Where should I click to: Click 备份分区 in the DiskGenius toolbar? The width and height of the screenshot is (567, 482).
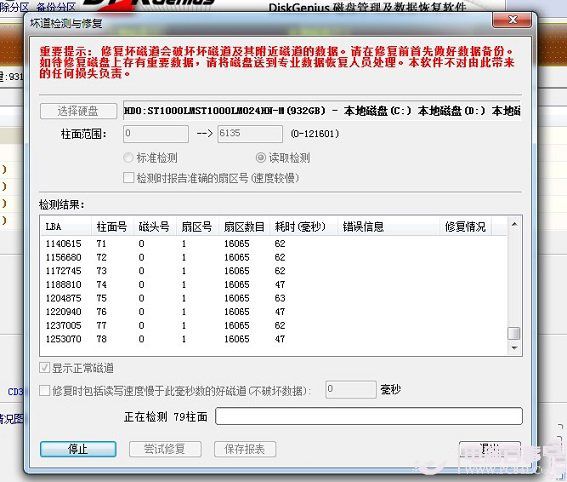click(x=56, y=6)
